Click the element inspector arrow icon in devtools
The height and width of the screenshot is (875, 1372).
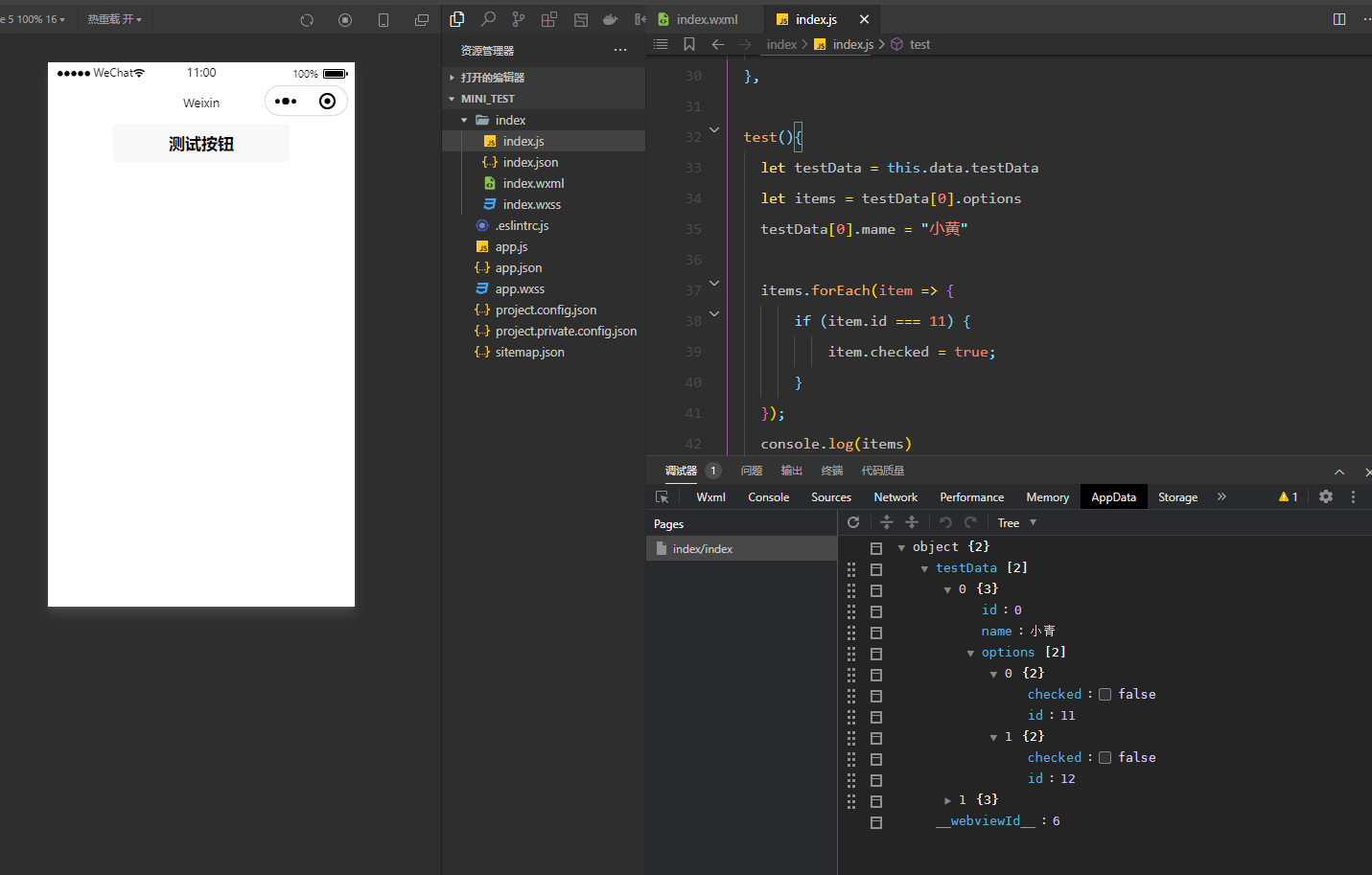(x=662, y=497)
